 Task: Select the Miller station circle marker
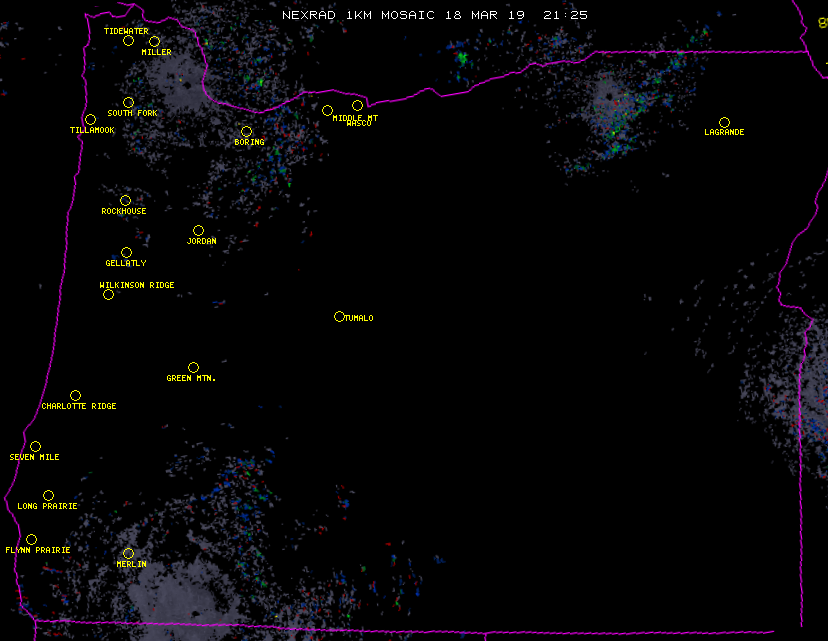(154, 42)
